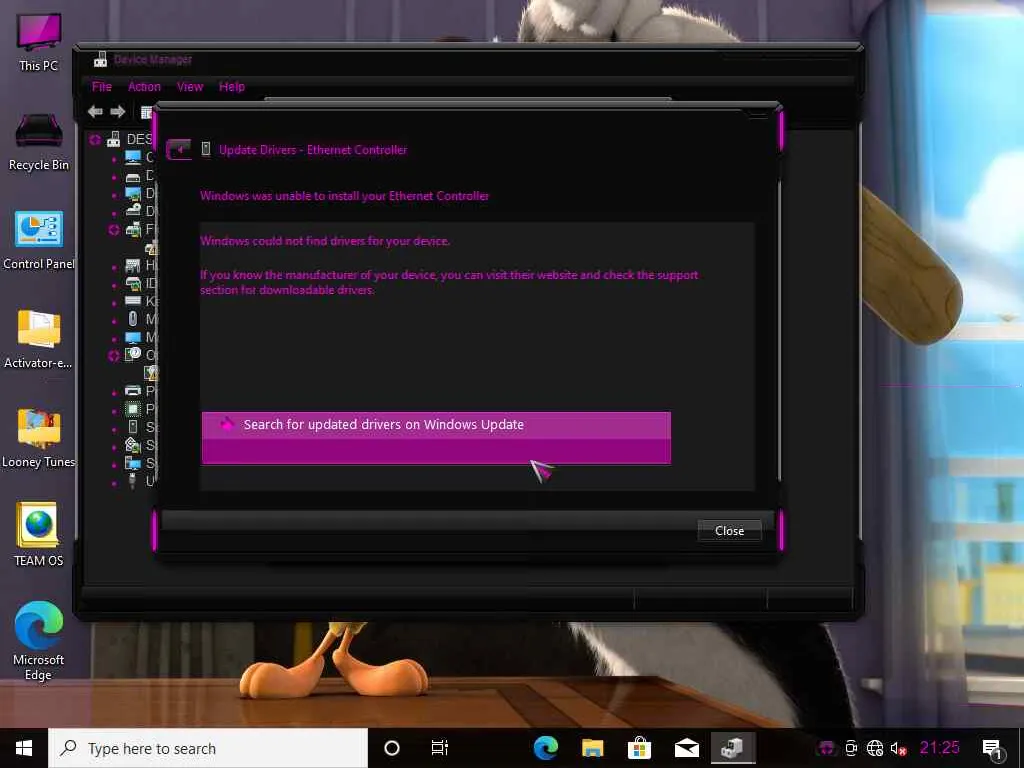1024x768 pixels.
Task: Select the Disk drives category icon
Action: [133, 176]
